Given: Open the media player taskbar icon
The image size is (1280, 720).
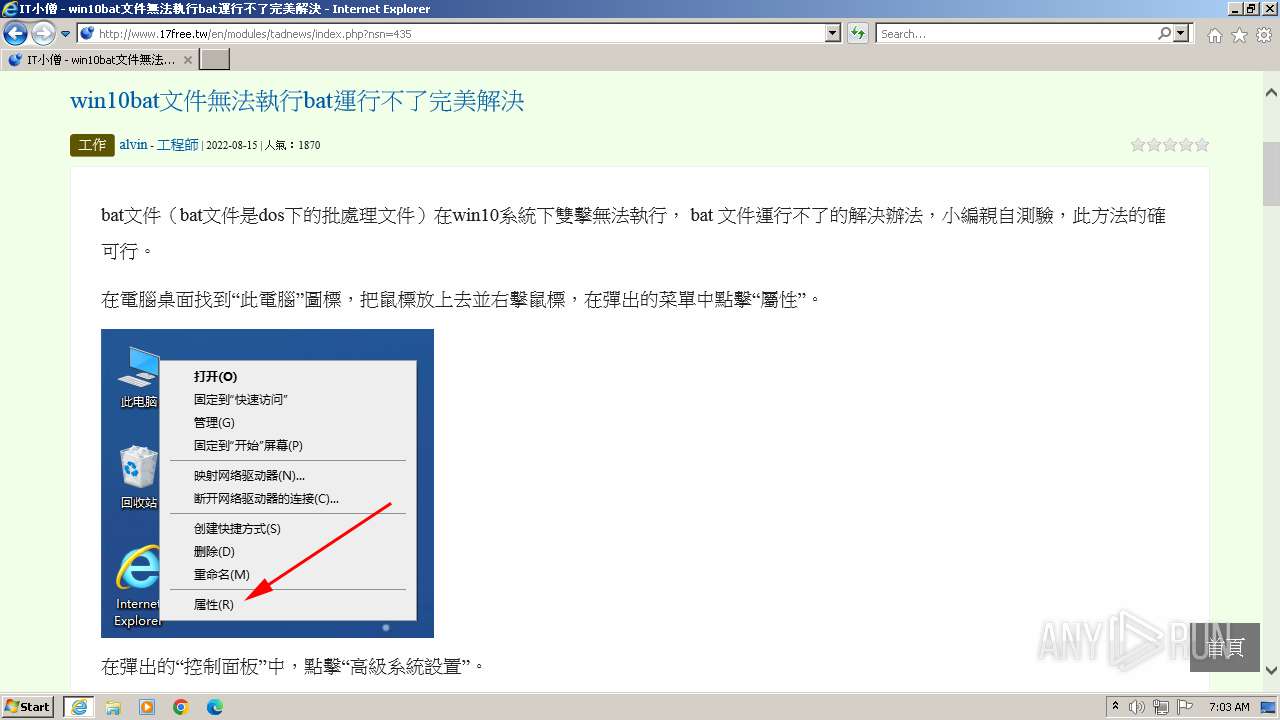Looking at the screenshot, I should tap(147, 707).
